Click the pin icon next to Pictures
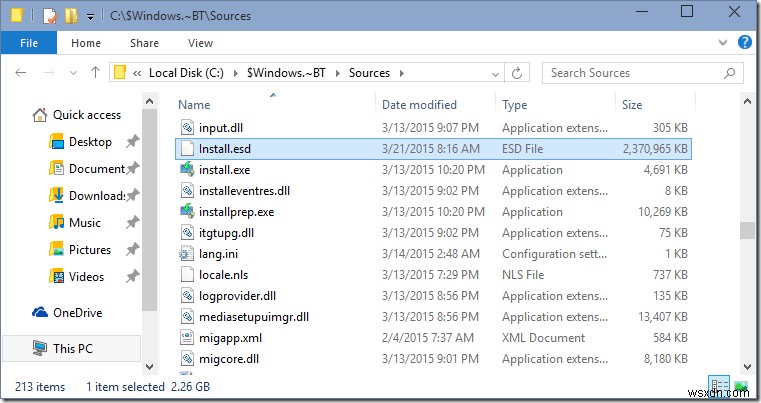This screenshot has height=403, width=761. (x=132, y=250)
